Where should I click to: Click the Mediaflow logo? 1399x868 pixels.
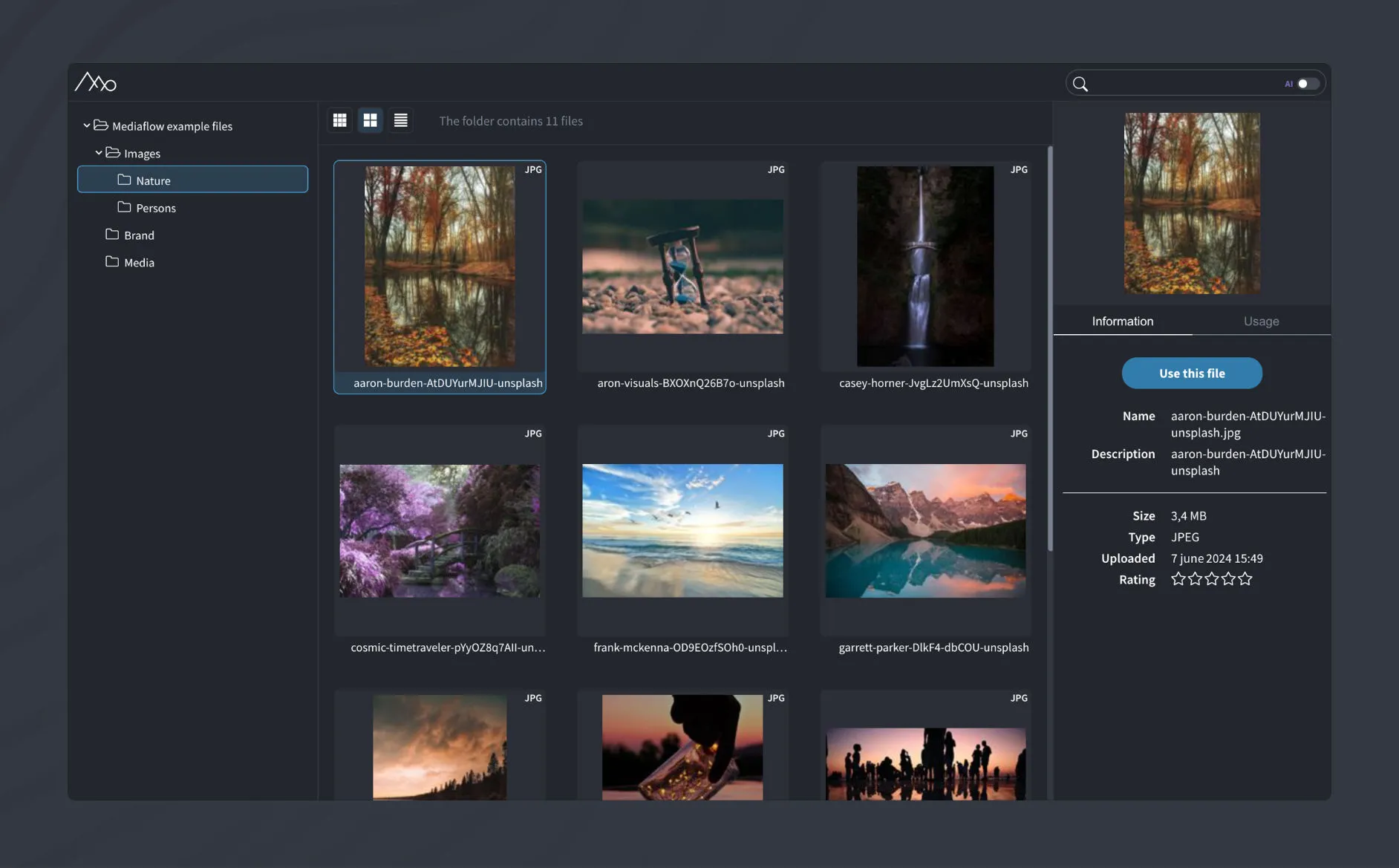[x=96, y=82]
